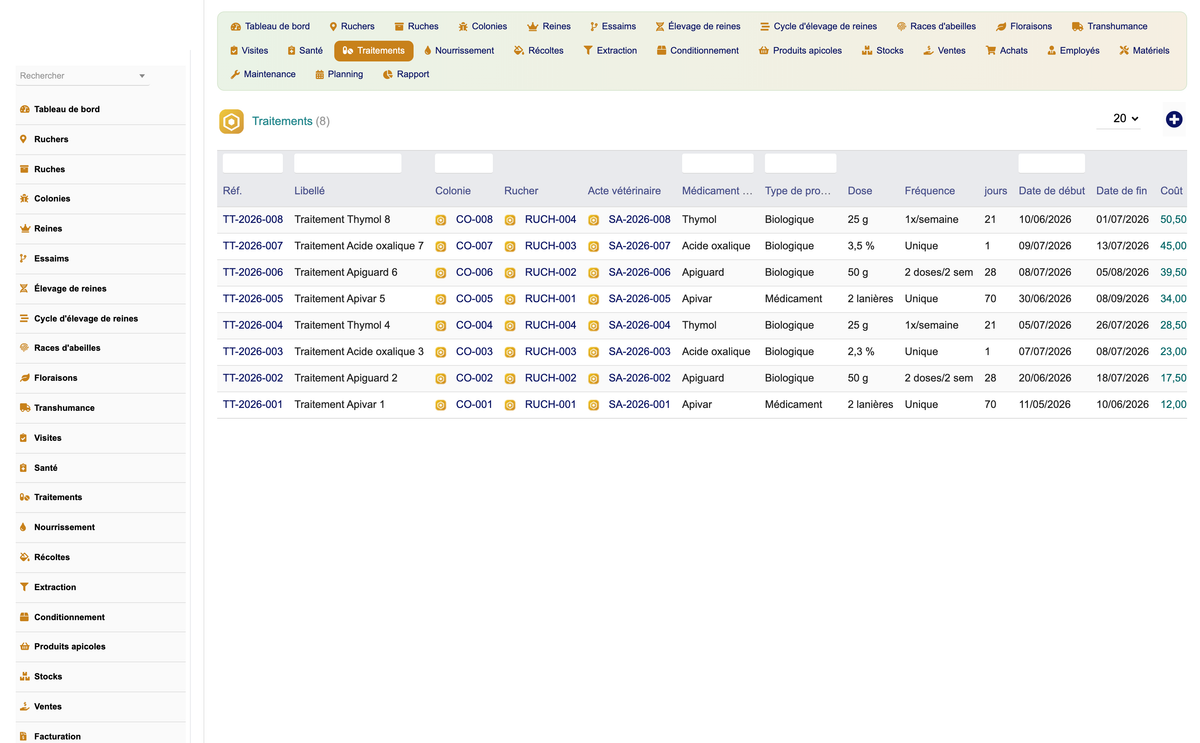Click cost value '50,50'

(x=1173, y=219)
